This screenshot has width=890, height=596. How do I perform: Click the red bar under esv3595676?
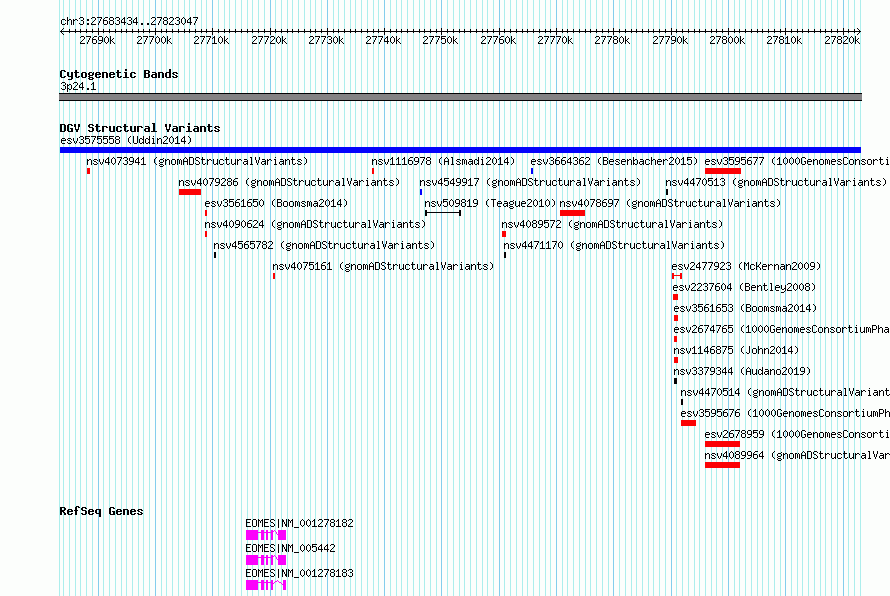[x=689, y=423]
